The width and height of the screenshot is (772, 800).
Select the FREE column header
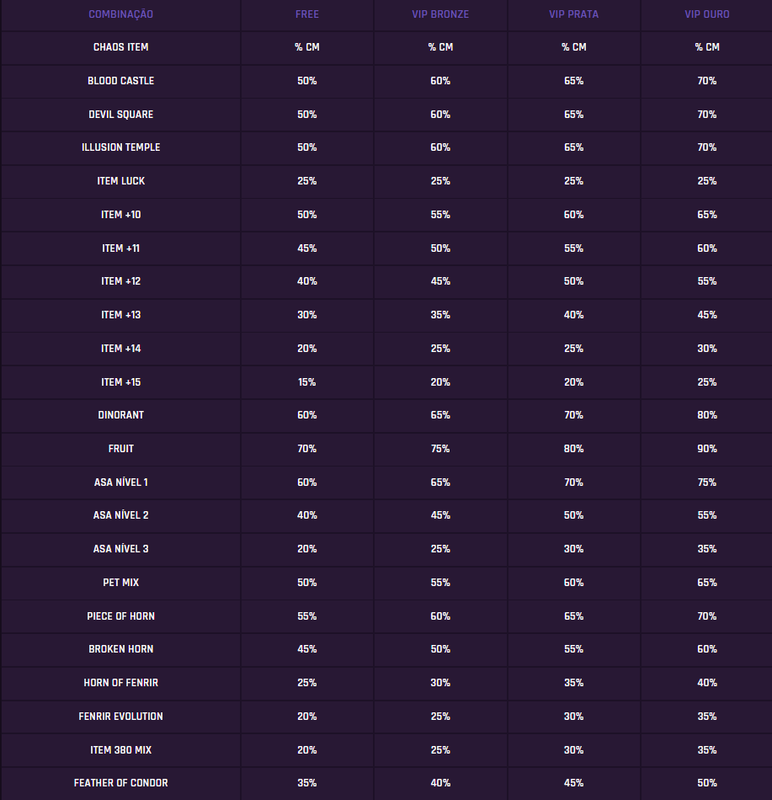307,14
